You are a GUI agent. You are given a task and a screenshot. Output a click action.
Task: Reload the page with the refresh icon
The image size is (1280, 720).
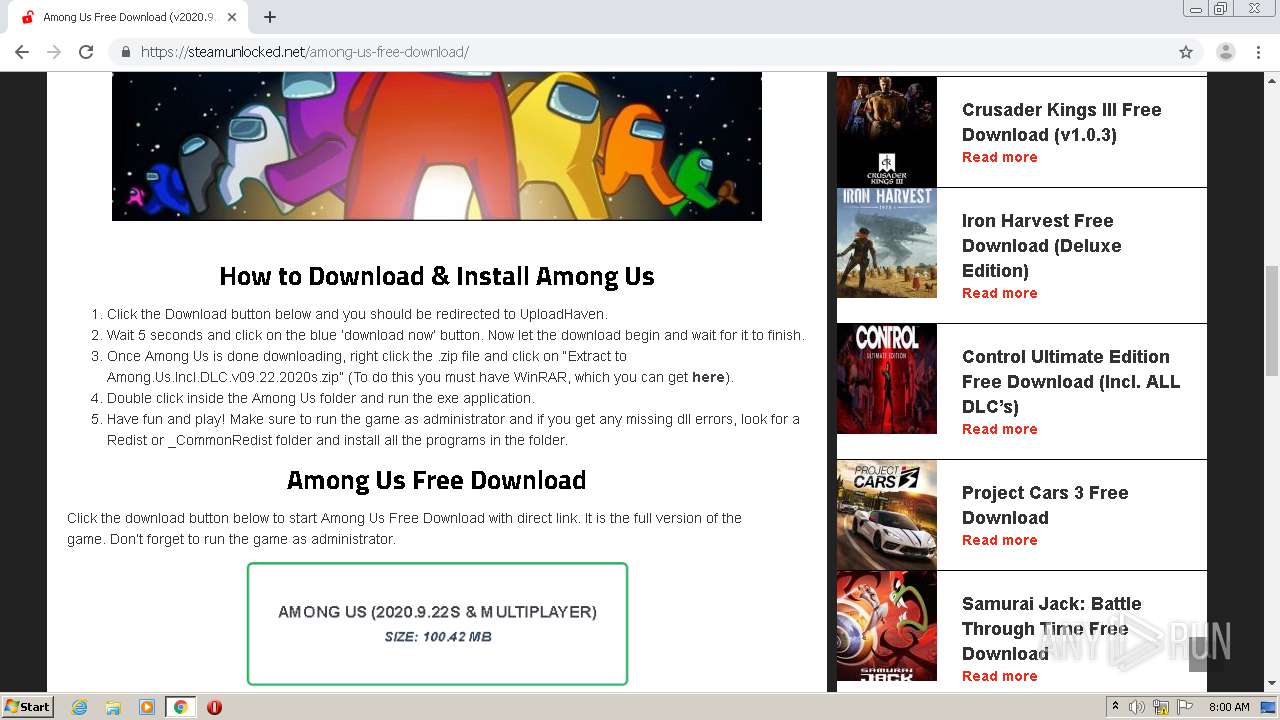coord(86,52)
